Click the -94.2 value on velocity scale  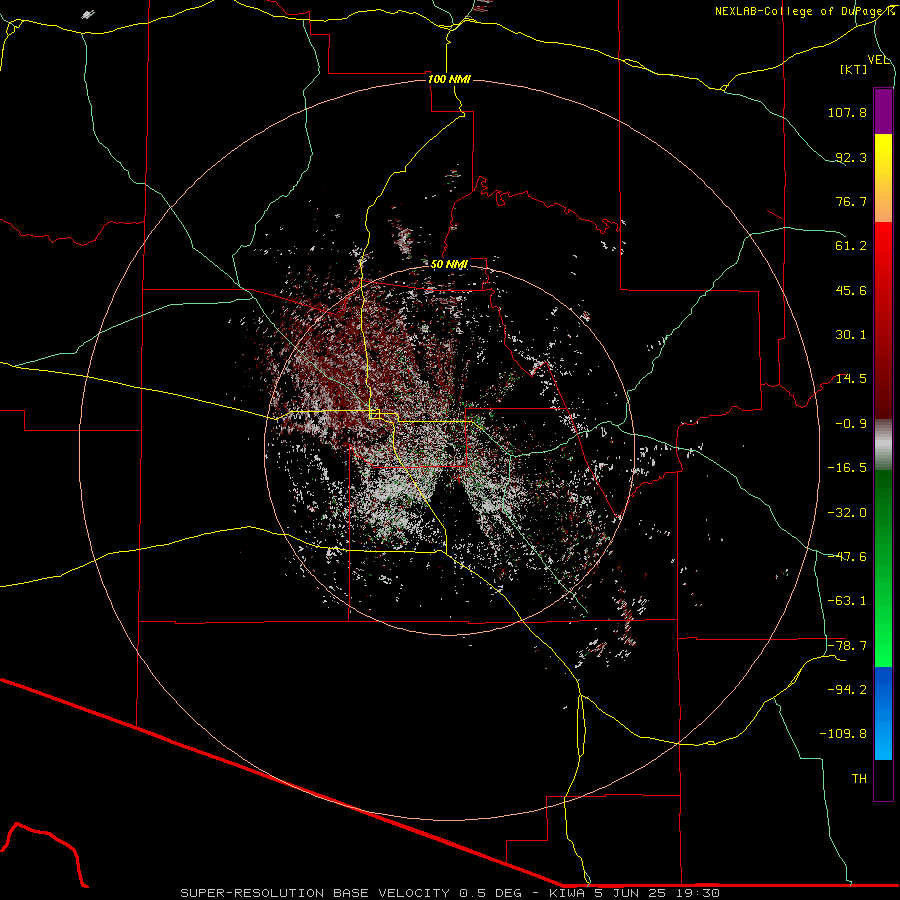point(847,690)
